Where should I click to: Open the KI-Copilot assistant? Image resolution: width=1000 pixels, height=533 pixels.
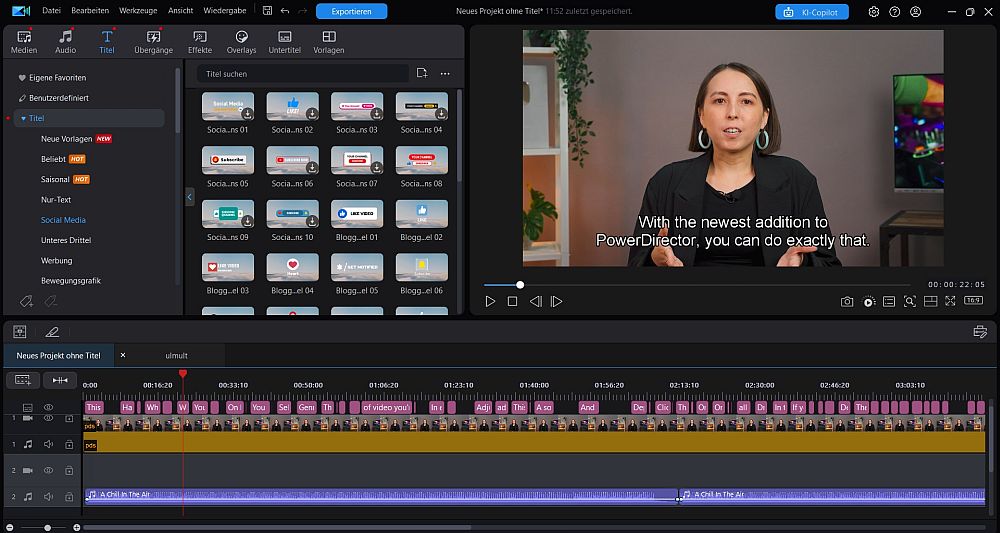pos(812,11)
